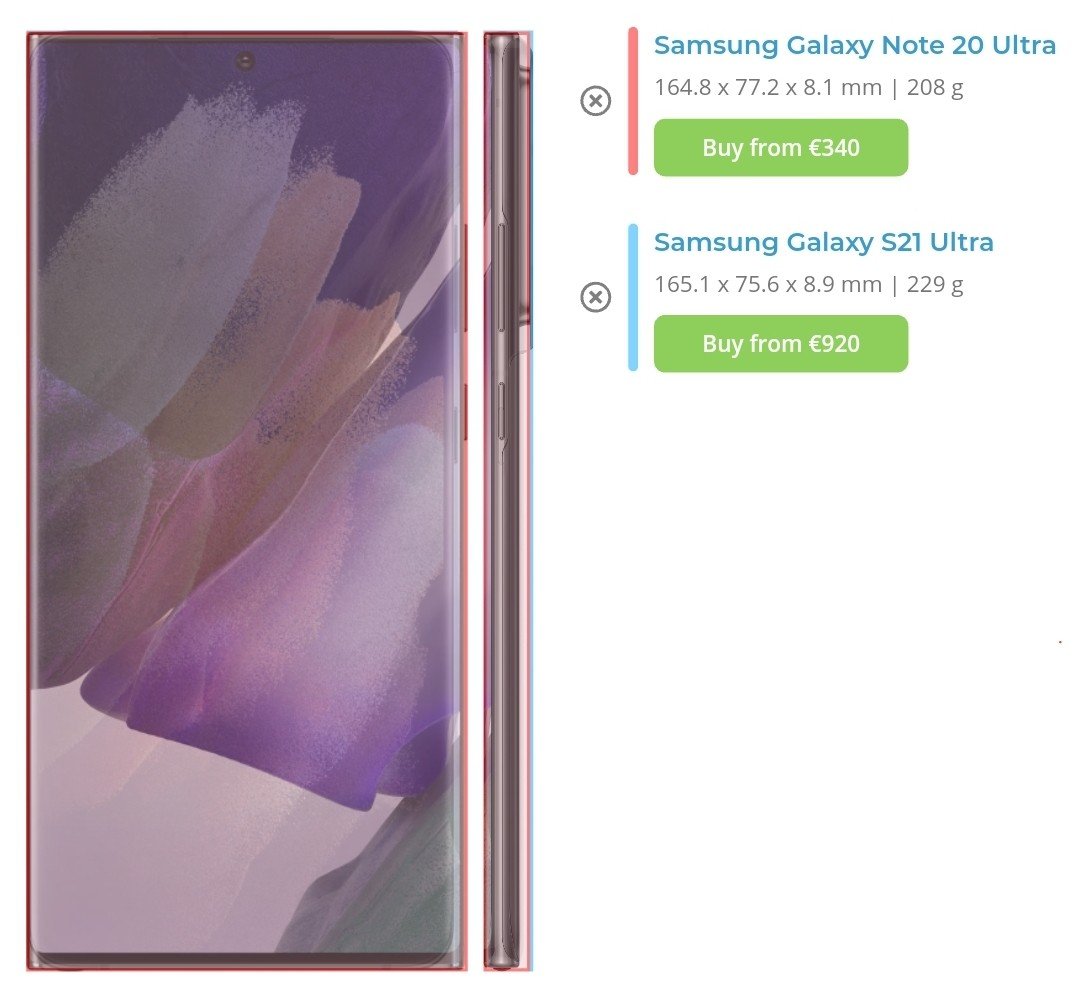This screenshot has height=1002, width=1080.
Task: Click the side view phone overlay image
Action: [x=508, y=501]
